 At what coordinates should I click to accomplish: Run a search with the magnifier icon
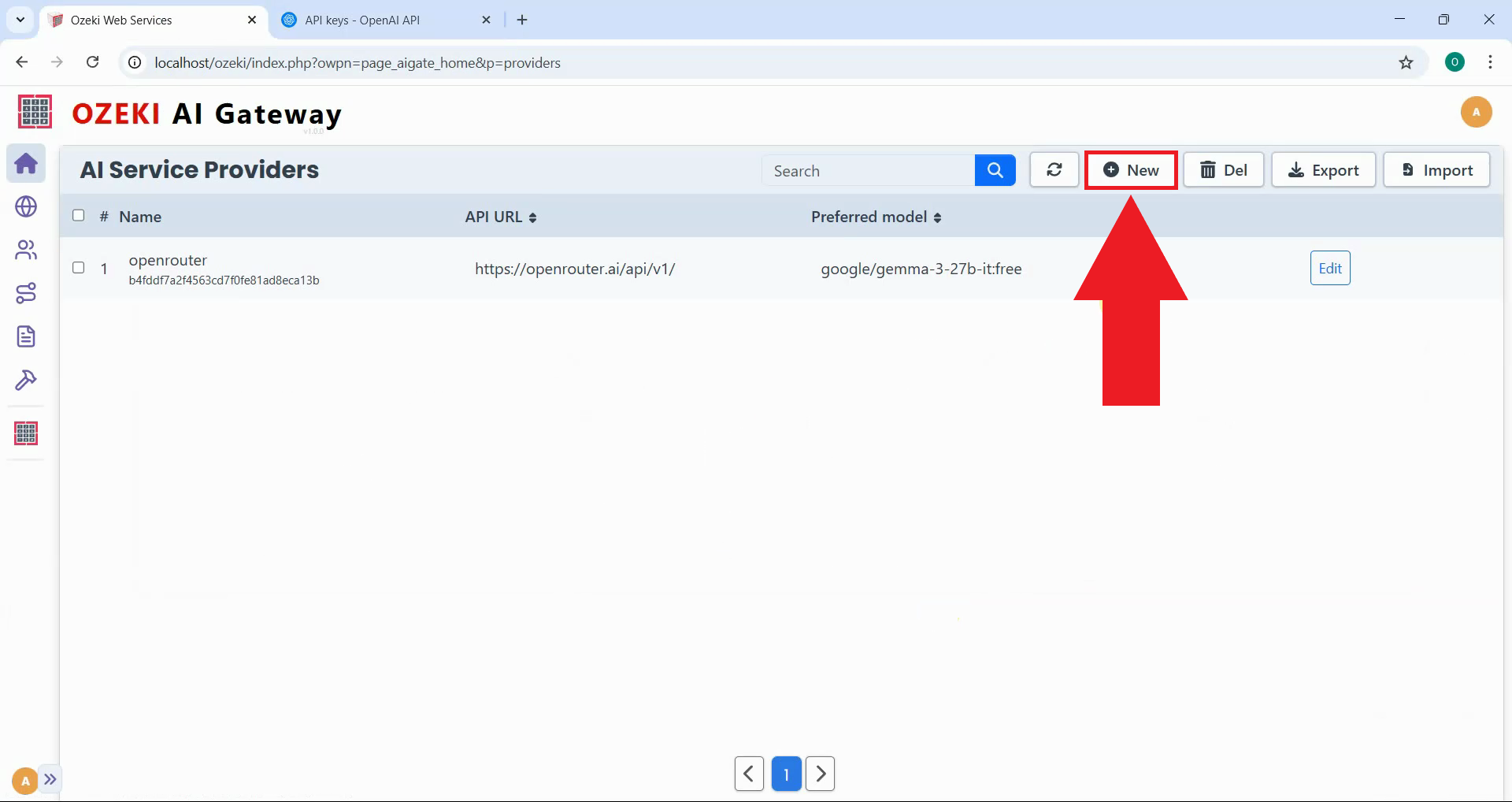point(995,169)
